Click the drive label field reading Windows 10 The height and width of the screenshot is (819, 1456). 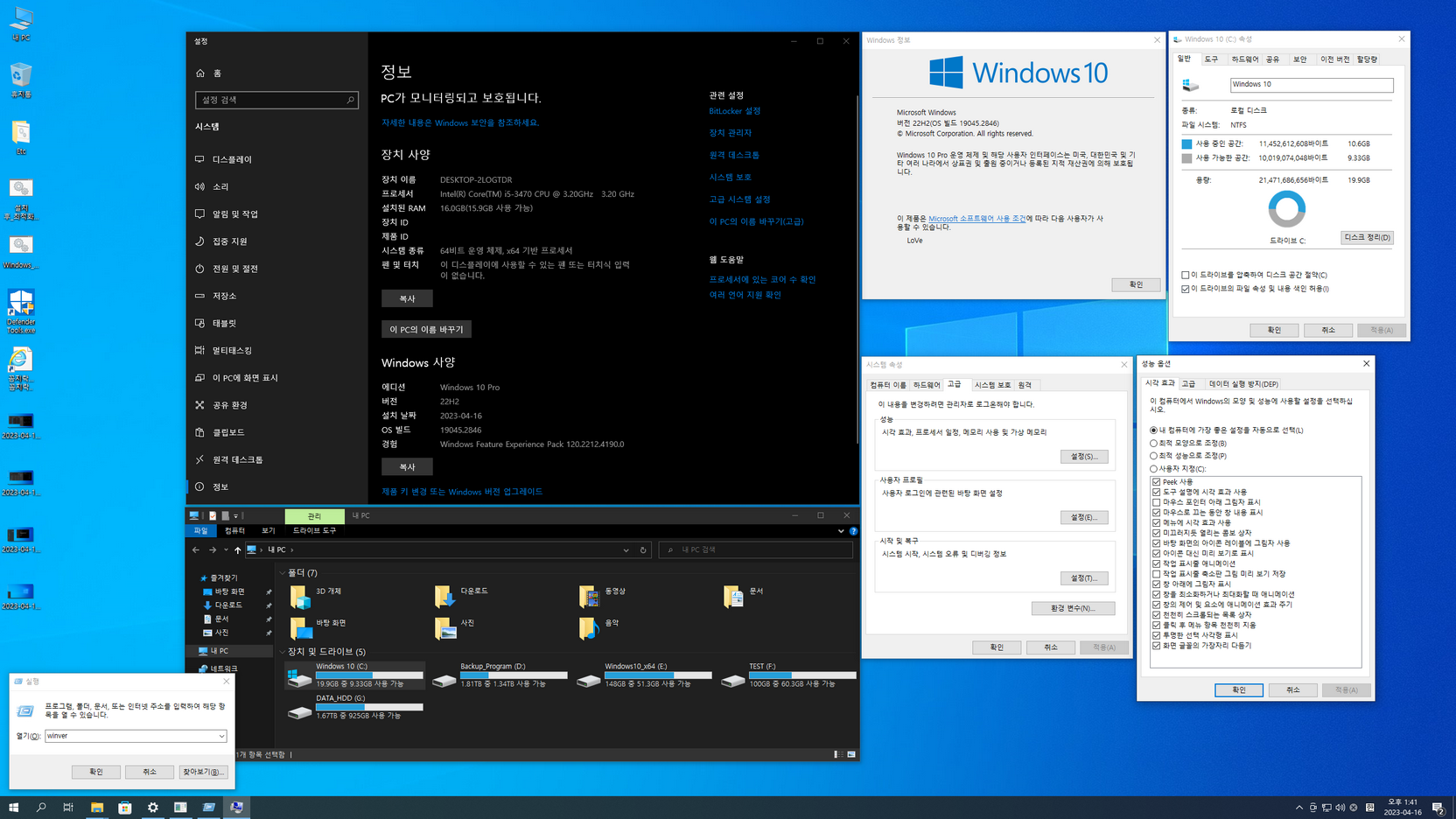(x=1312, y=85)
